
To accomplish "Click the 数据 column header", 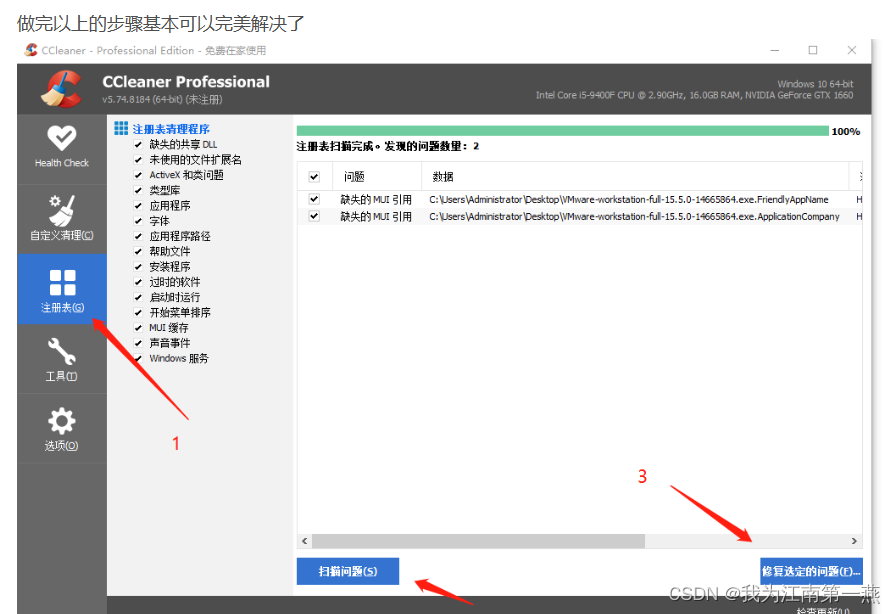I will click(x=635, y=177).
